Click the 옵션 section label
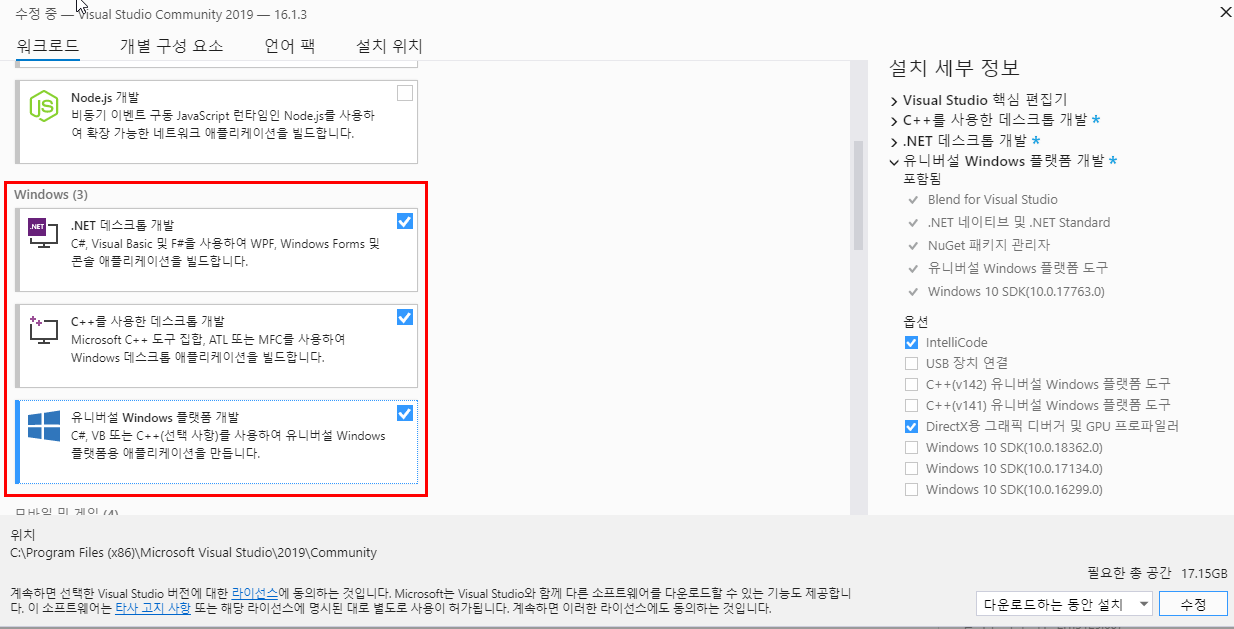The width and height of the screenshot is (1234, 629). click(916, 321)
